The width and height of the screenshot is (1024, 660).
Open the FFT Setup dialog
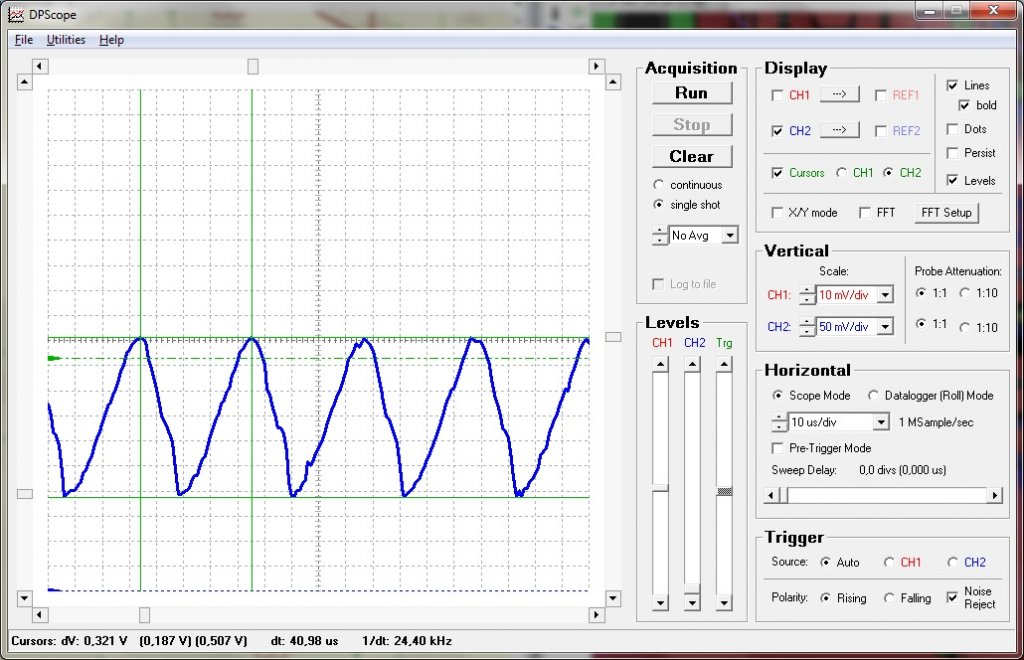[x=946, y=213]
